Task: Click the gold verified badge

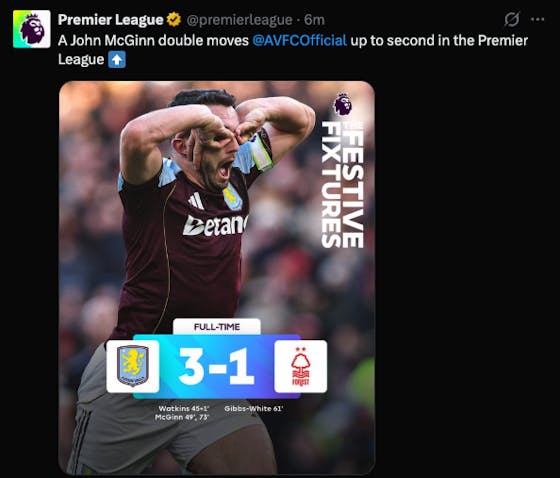Action: pyautogui.click(x=174, y=20)
